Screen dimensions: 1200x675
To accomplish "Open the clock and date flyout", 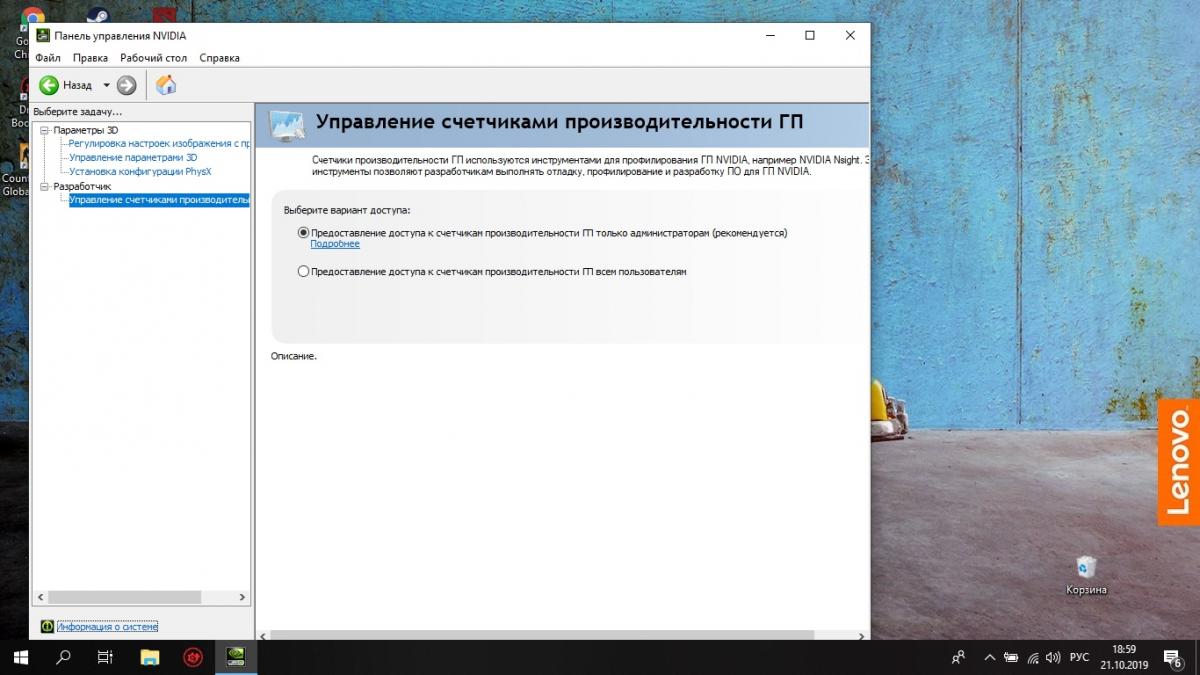I will click(x=1125, y=657).
